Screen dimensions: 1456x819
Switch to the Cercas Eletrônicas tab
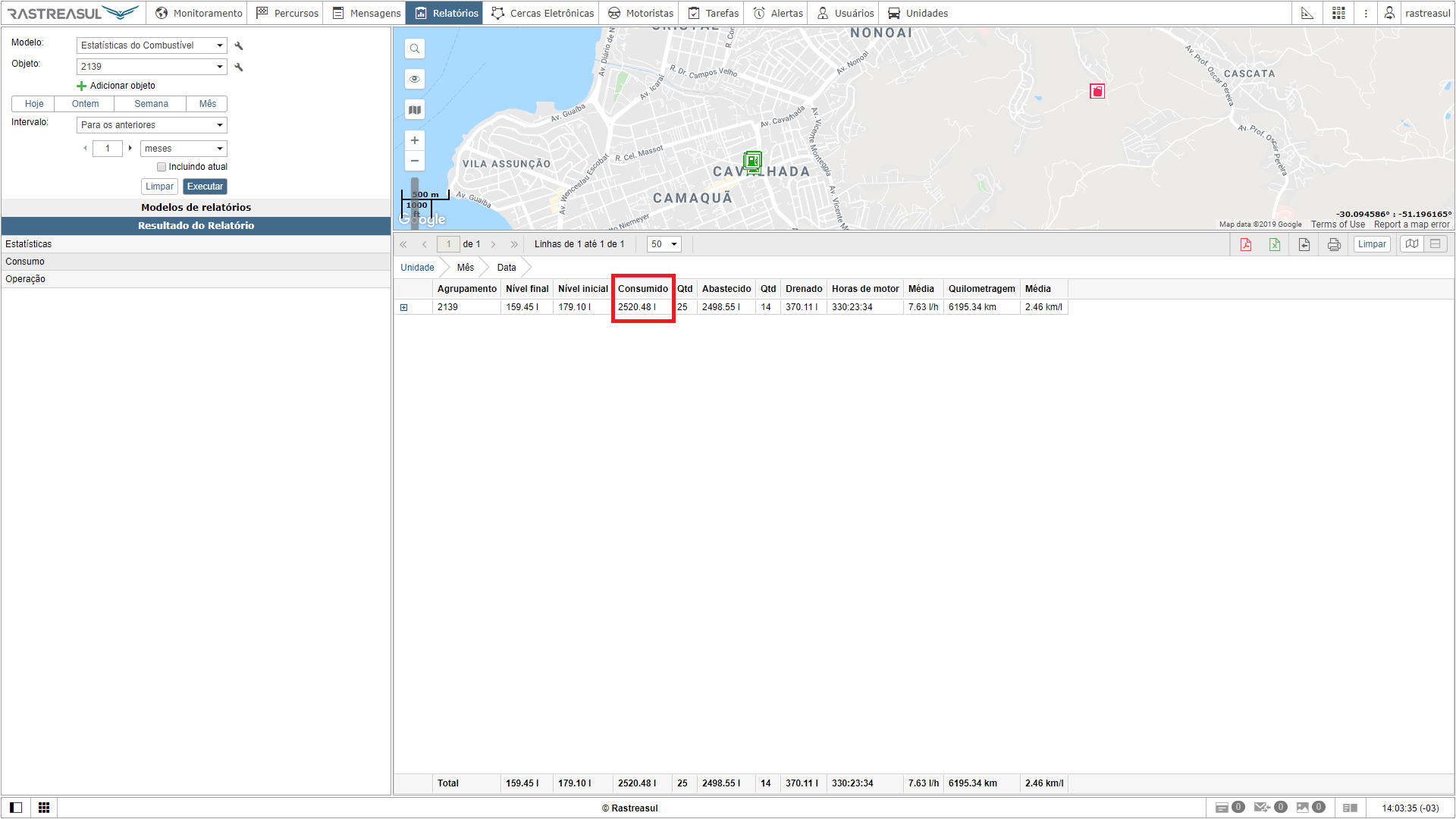pyautogui.click(x=543, y=13)
